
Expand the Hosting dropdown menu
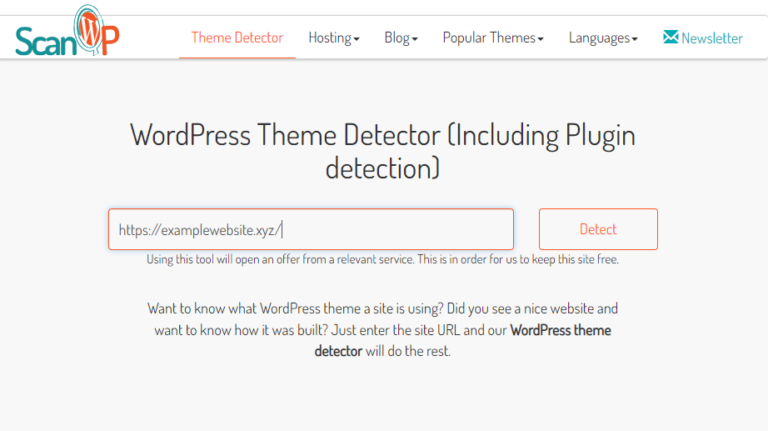tap(333, 38)
